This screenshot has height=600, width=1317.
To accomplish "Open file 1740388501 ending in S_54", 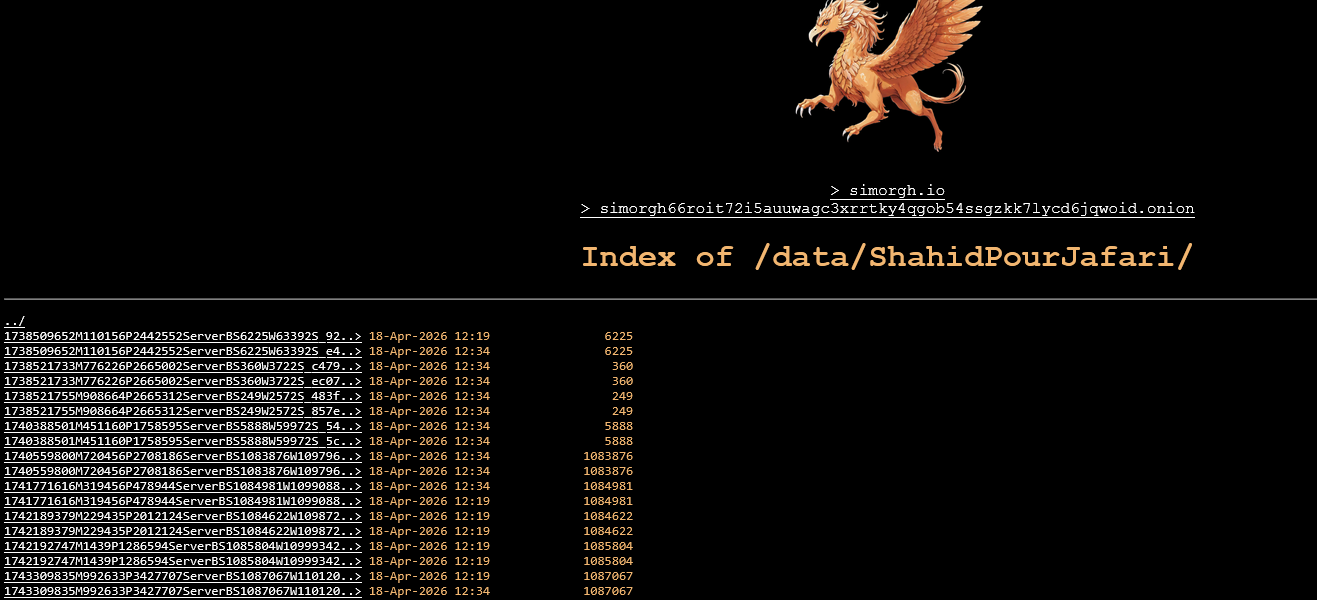I will pyautogui.click(x=182, y=427).
